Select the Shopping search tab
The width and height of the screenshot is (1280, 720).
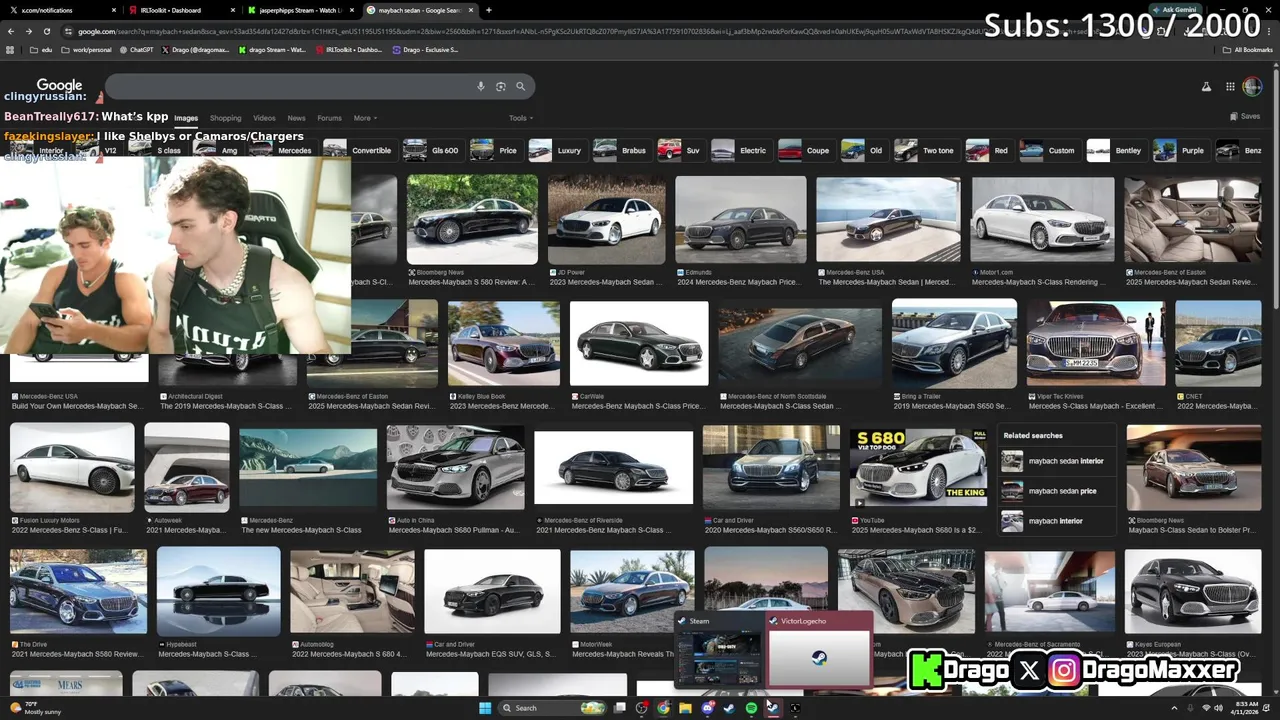pos(225,118)
